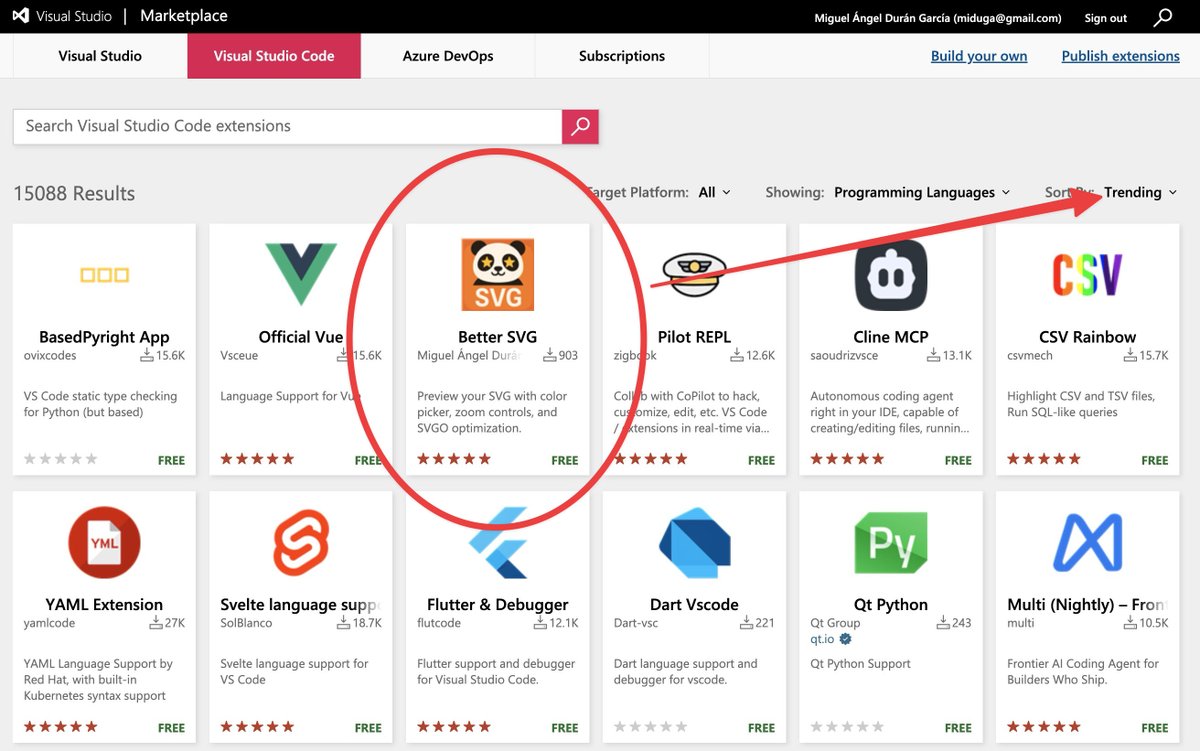This screenshot has height=751, width=1200.
Task: Open the CSV Rainbow icon
Action: point(1088,274)
